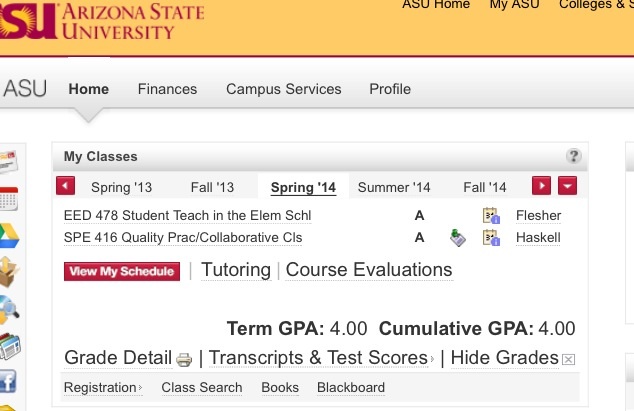
Task: Open the newspaper icon in the sidebar
Action: 10,347
